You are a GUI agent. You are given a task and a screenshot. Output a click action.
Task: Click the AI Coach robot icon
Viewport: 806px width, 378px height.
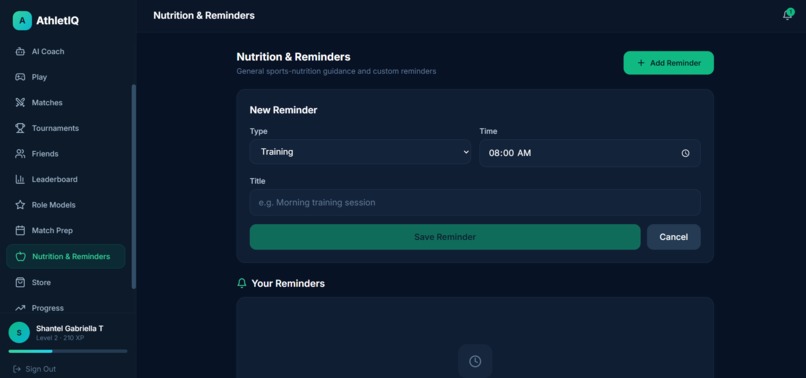pos(20,51)
